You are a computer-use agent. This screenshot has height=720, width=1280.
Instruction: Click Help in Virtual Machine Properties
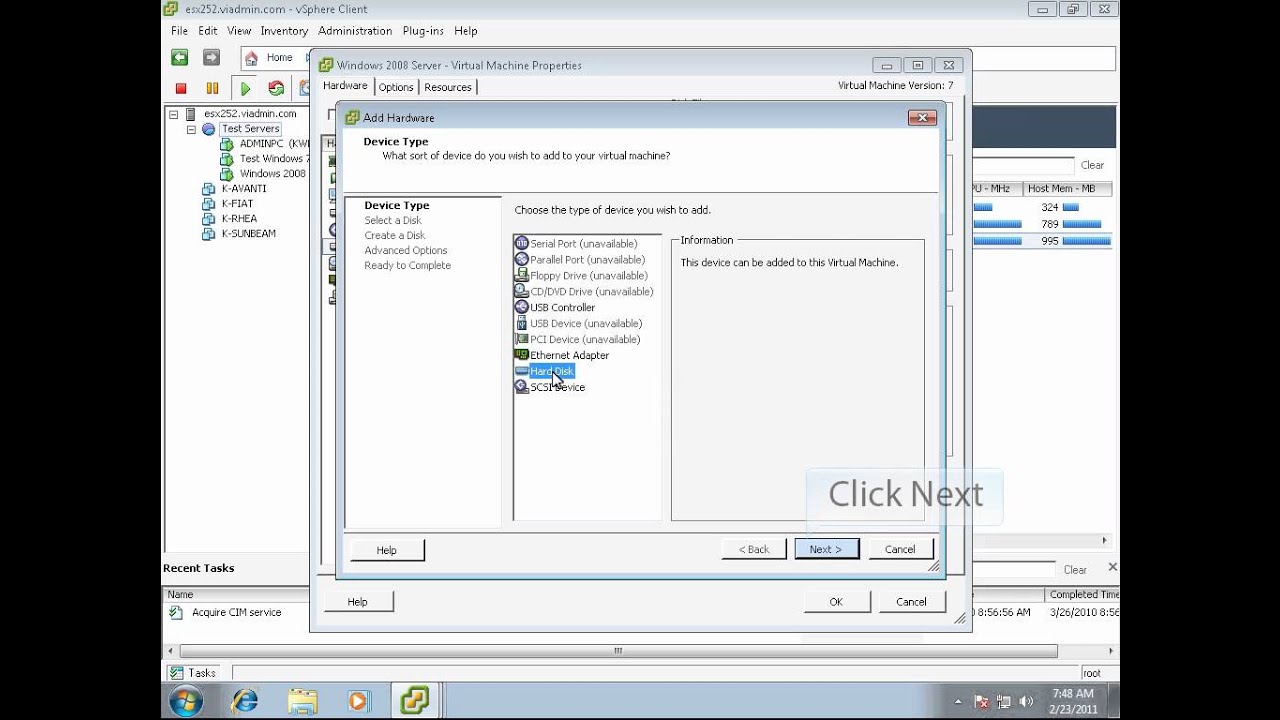click(357, 601)
